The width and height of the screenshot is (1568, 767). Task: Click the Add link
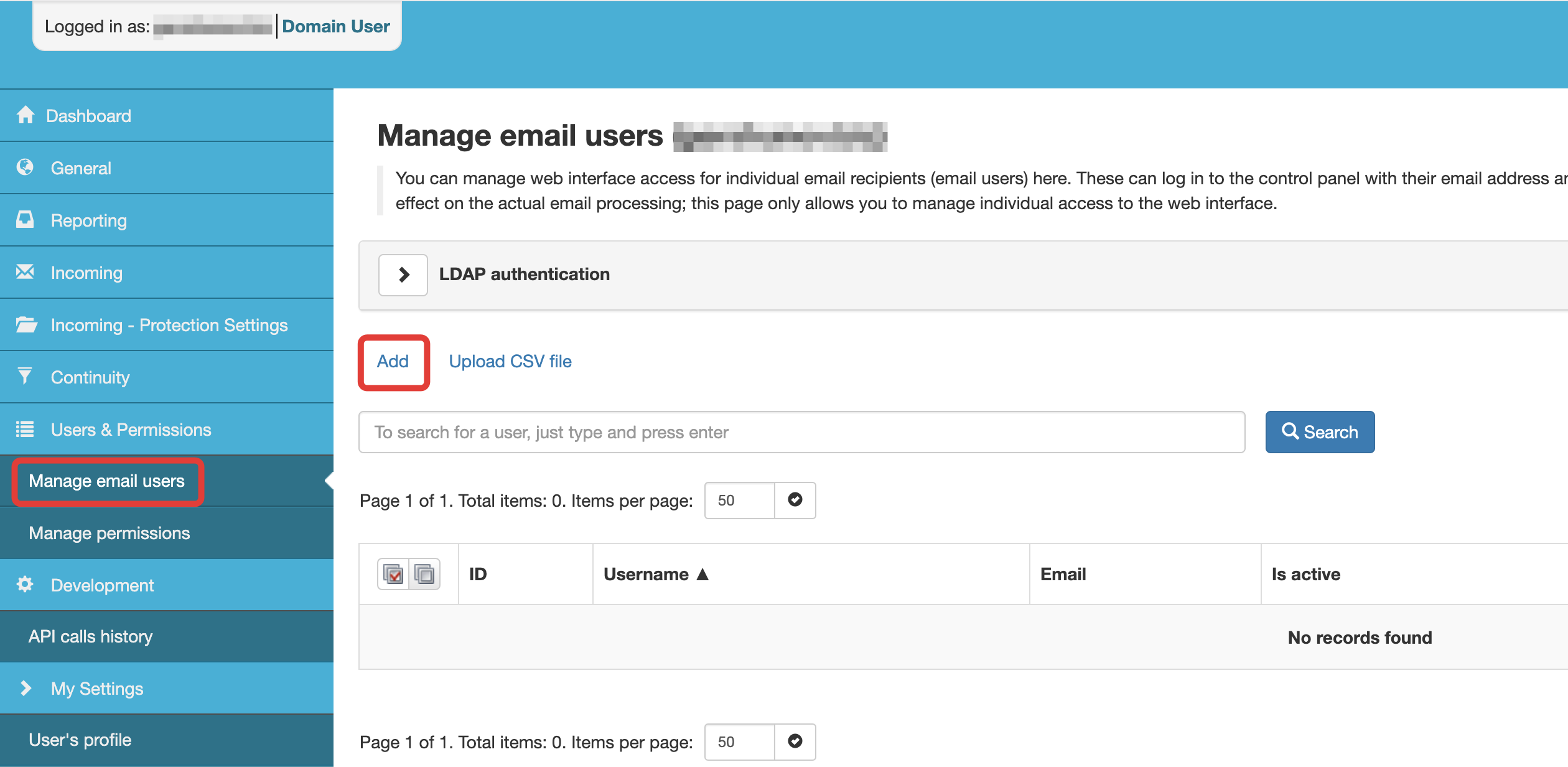tap(393, 361)
